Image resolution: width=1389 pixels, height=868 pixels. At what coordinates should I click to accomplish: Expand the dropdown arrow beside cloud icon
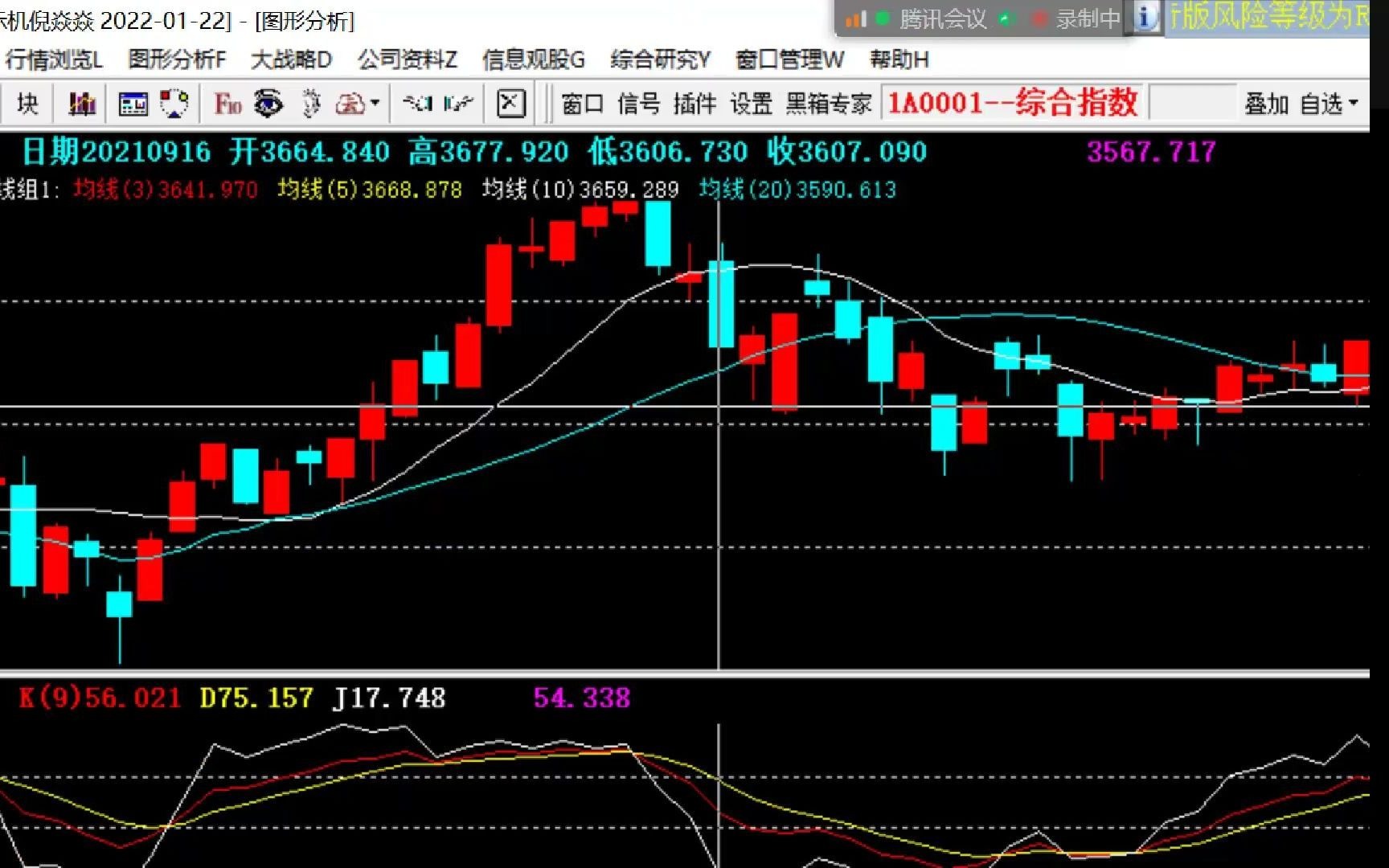click(375, 103)
